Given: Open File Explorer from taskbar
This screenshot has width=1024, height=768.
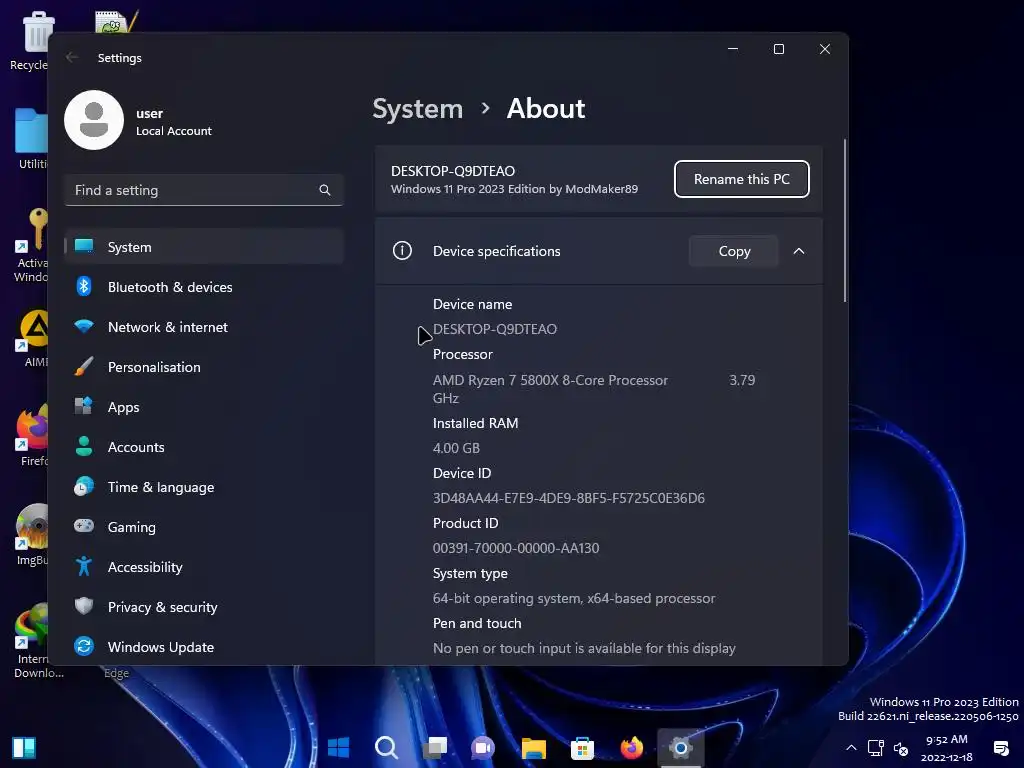Looking at the screenshot, I should click(534, 747).
